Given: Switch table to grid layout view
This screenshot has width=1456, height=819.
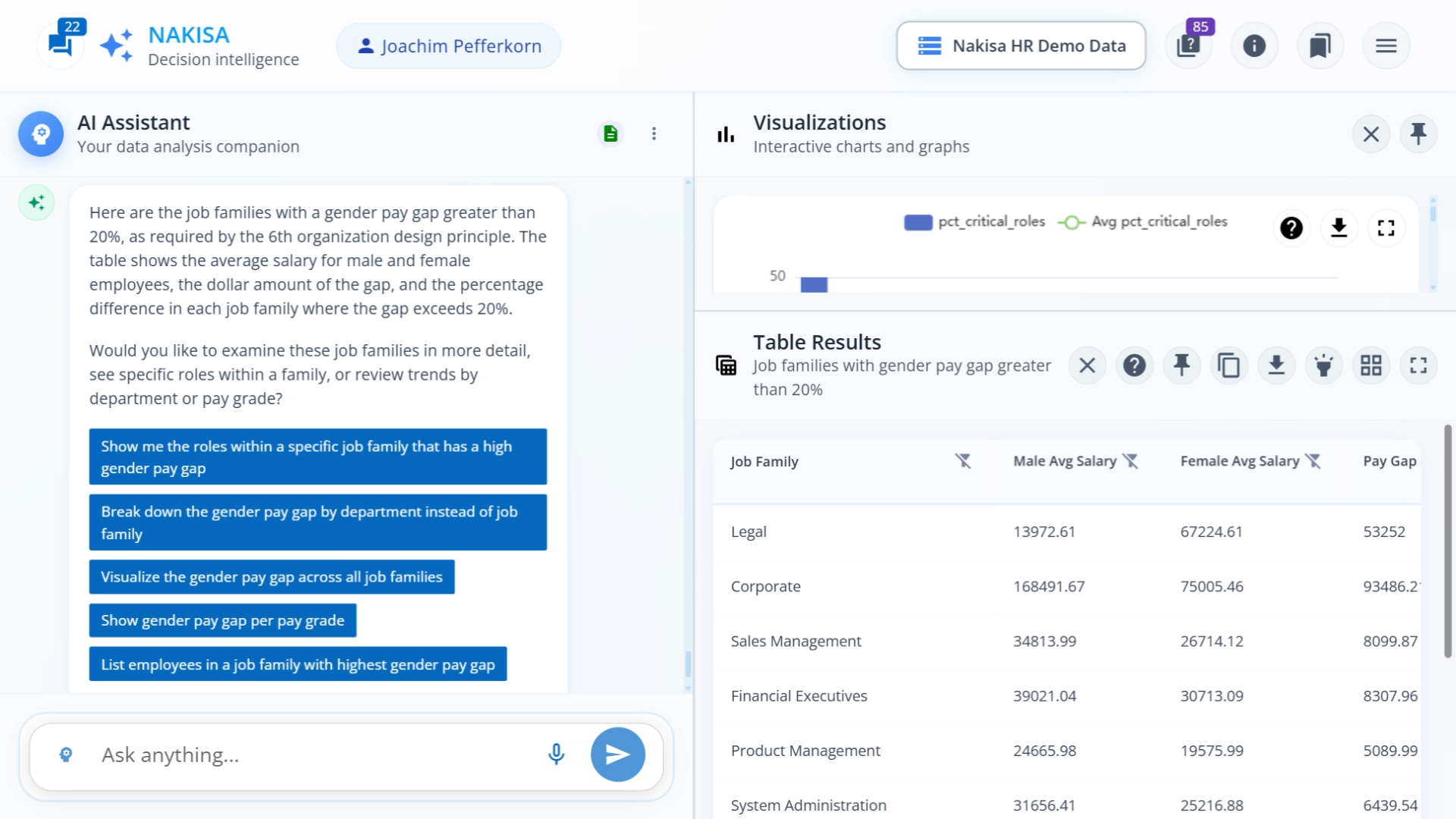Looking at the screenshot, I should pos(1371,365).
